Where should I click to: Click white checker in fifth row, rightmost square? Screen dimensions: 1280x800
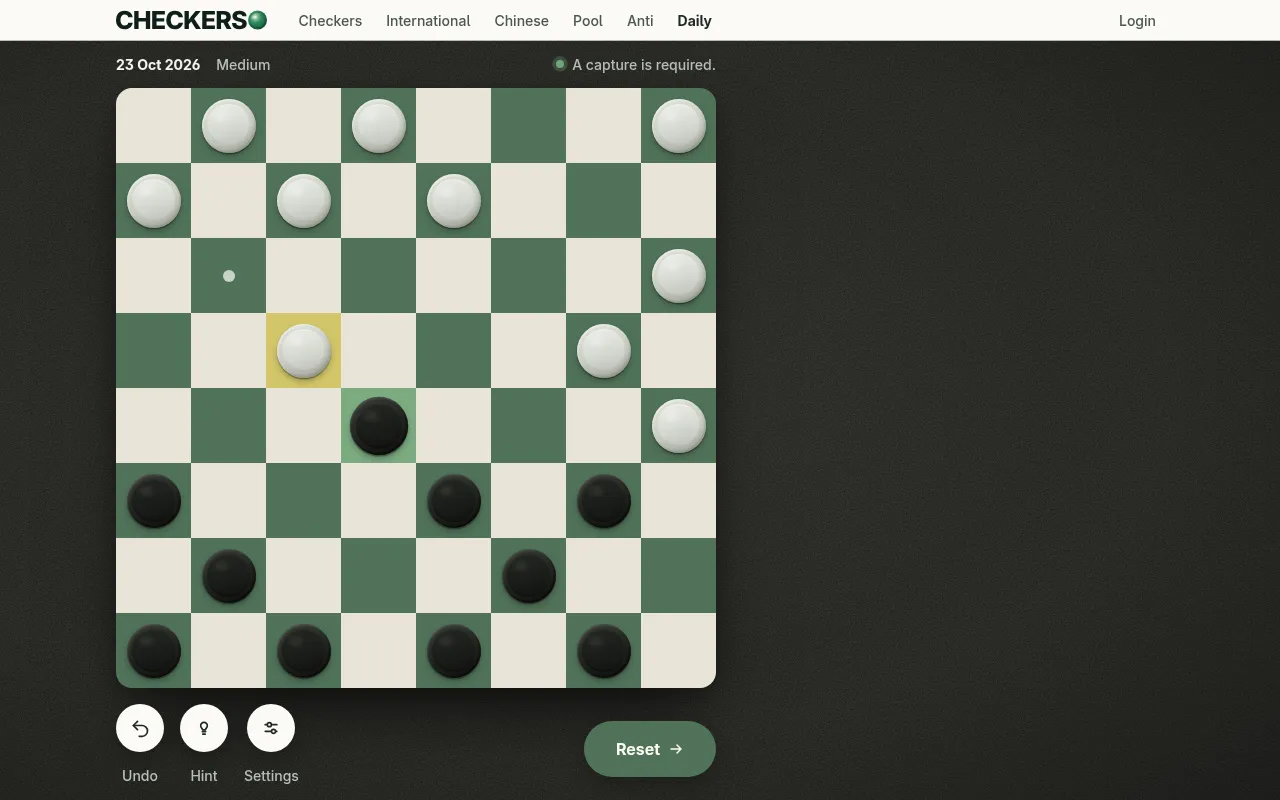click(x=679, y=426)
